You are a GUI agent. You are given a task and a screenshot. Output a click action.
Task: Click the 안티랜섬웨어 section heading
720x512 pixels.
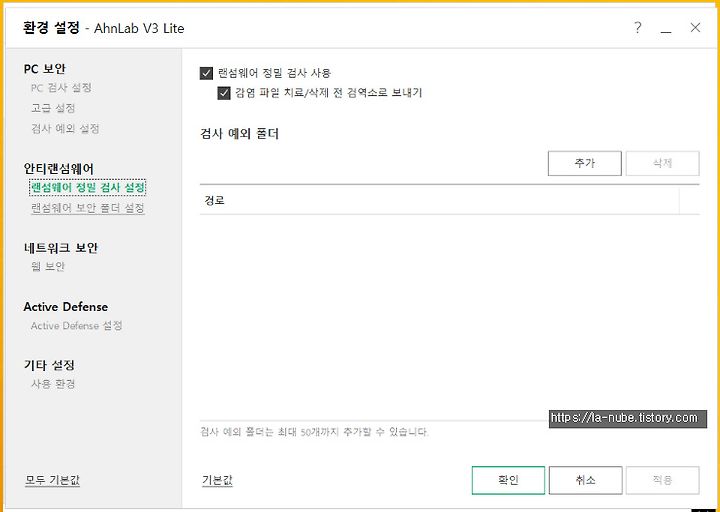click(58, 169)
